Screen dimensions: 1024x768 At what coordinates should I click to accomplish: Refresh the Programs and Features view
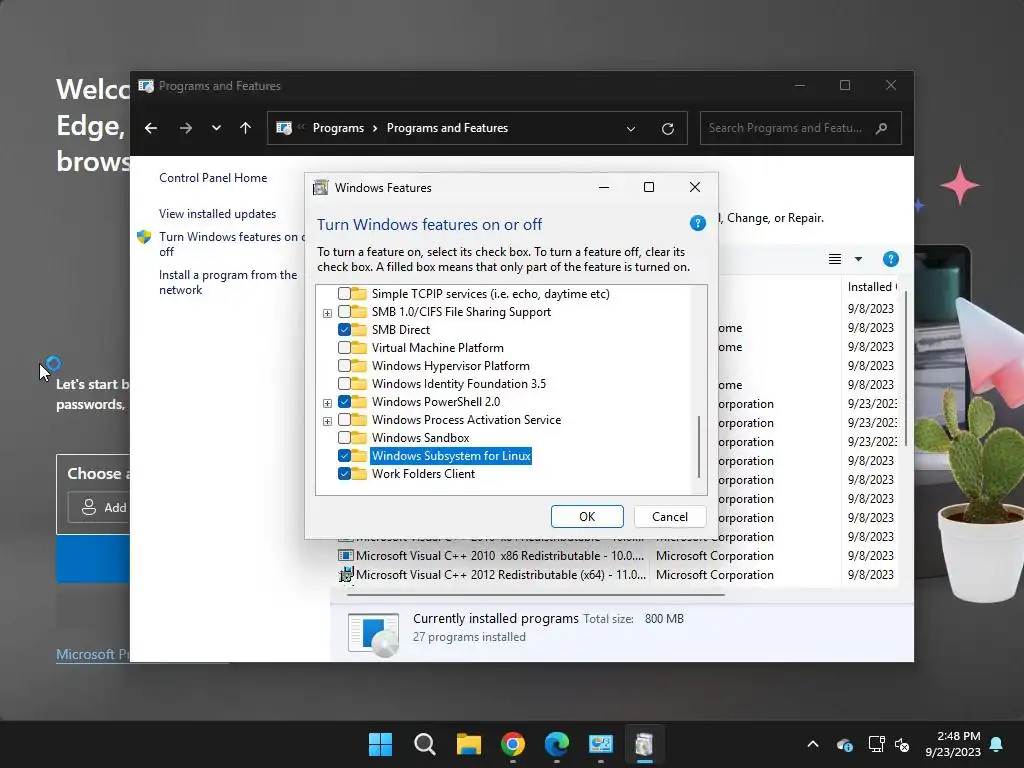point(667,129)
